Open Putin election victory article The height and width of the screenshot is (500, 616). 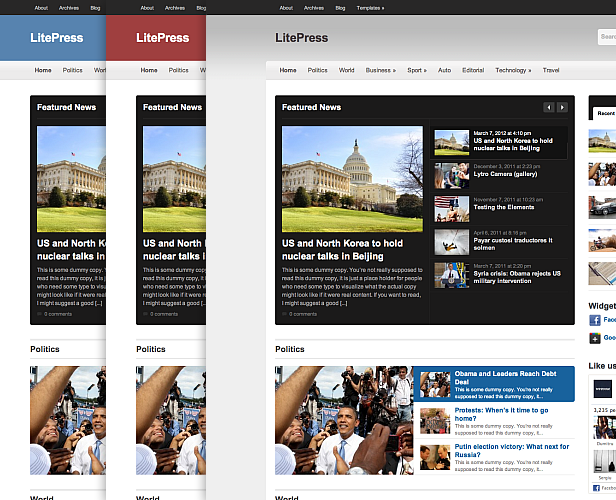click(x=512, y=451)
